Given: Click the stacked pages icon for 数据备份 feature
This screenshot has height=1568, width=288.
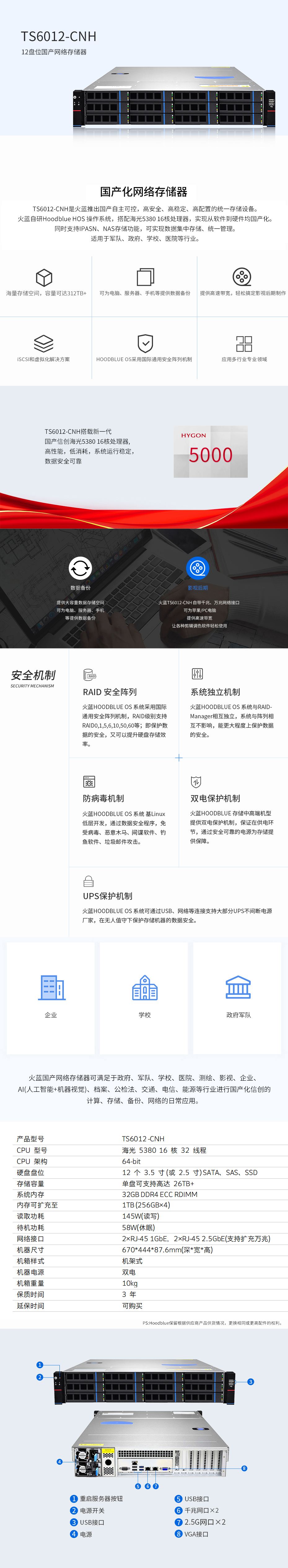Looking at the screenshot, I should 145,277.
